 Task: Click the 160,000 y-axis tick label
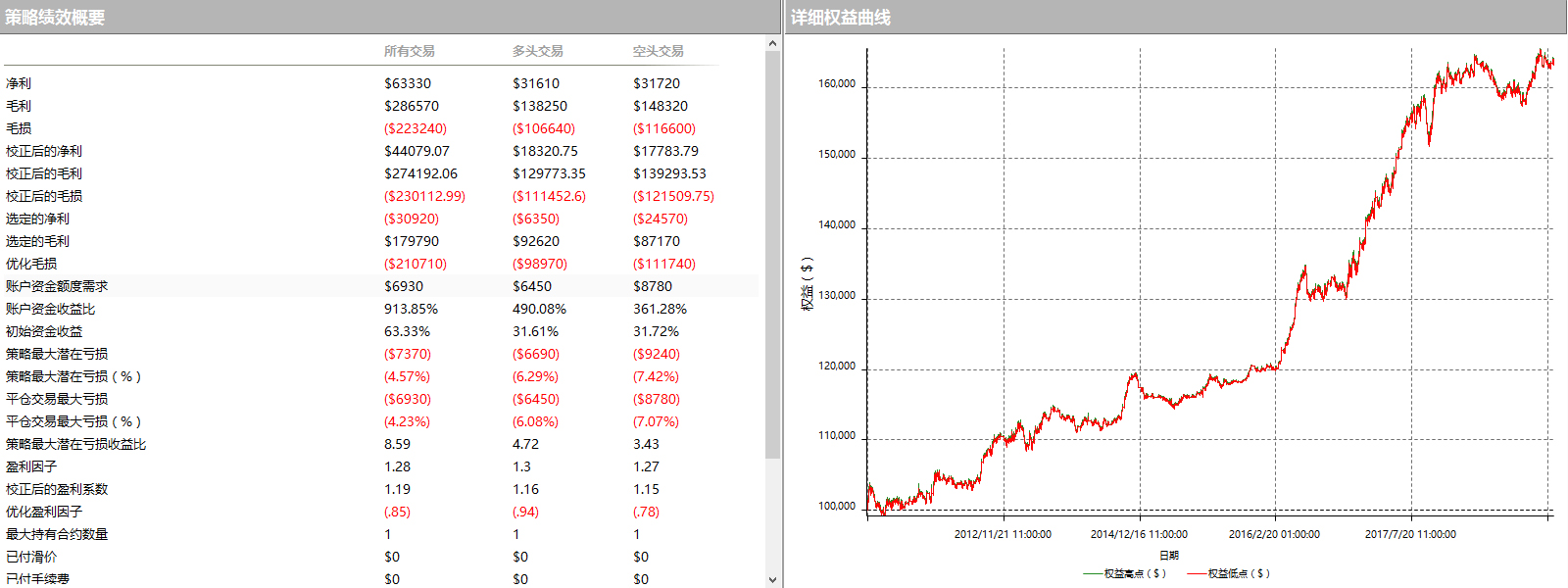point(837,84)
